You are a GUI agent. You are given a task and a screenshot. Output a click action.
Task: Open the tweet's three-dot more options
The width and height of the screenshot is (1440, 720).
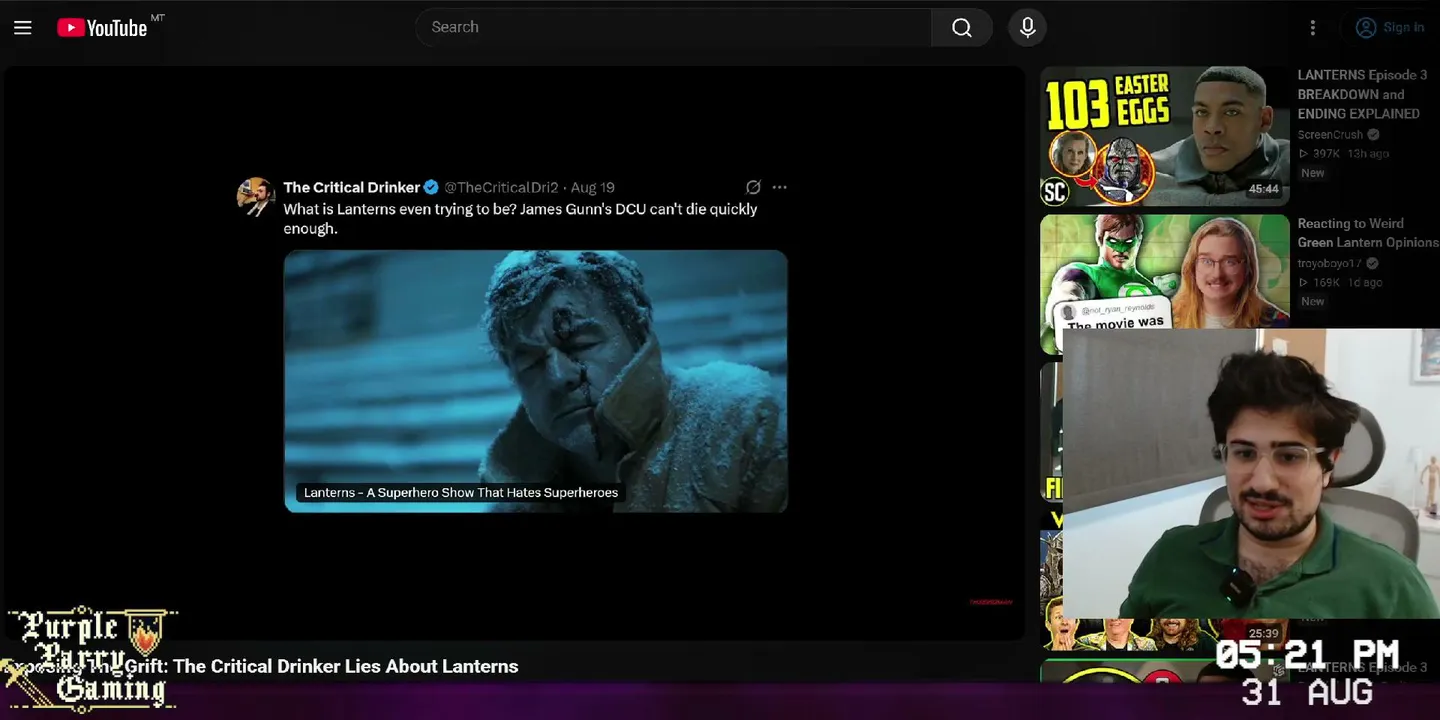point(780,187)
